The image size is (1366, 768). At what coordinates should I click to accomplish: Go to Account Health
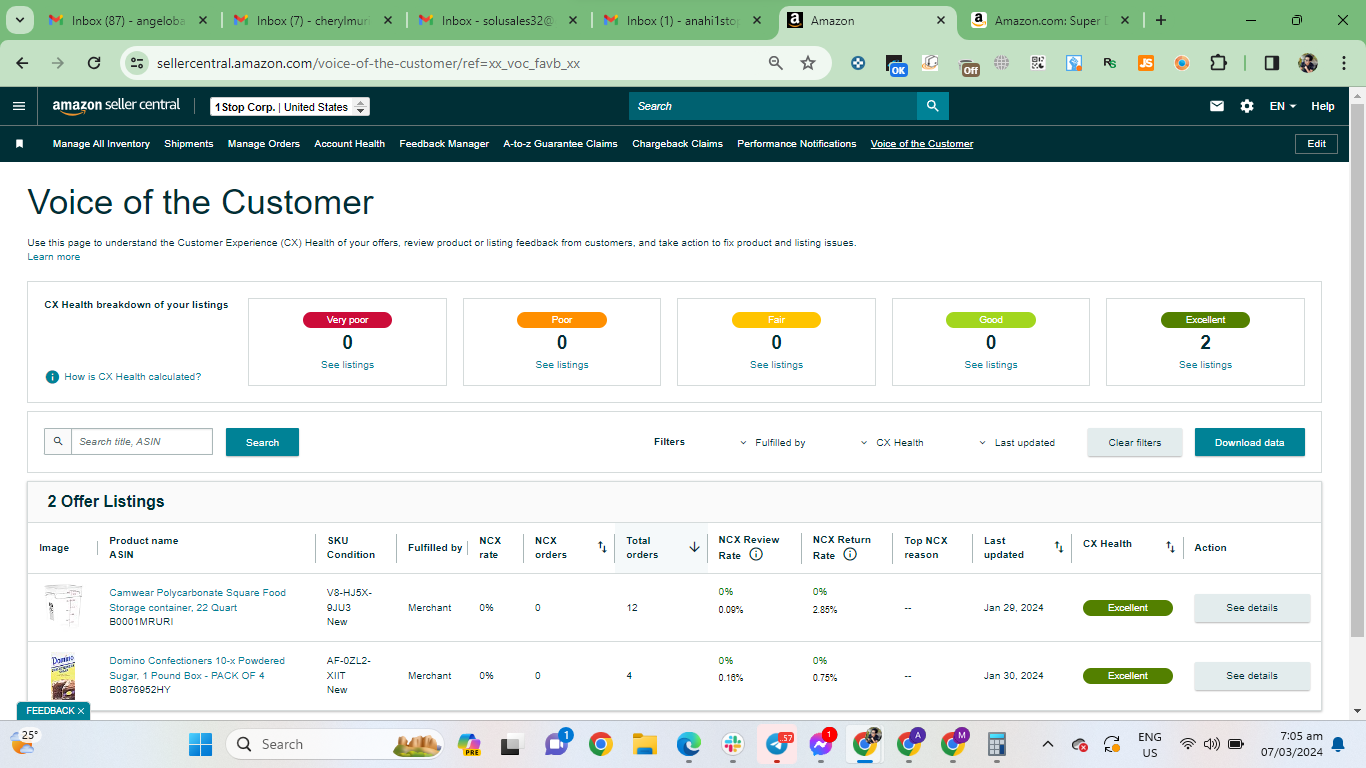(x=350, y=144)
